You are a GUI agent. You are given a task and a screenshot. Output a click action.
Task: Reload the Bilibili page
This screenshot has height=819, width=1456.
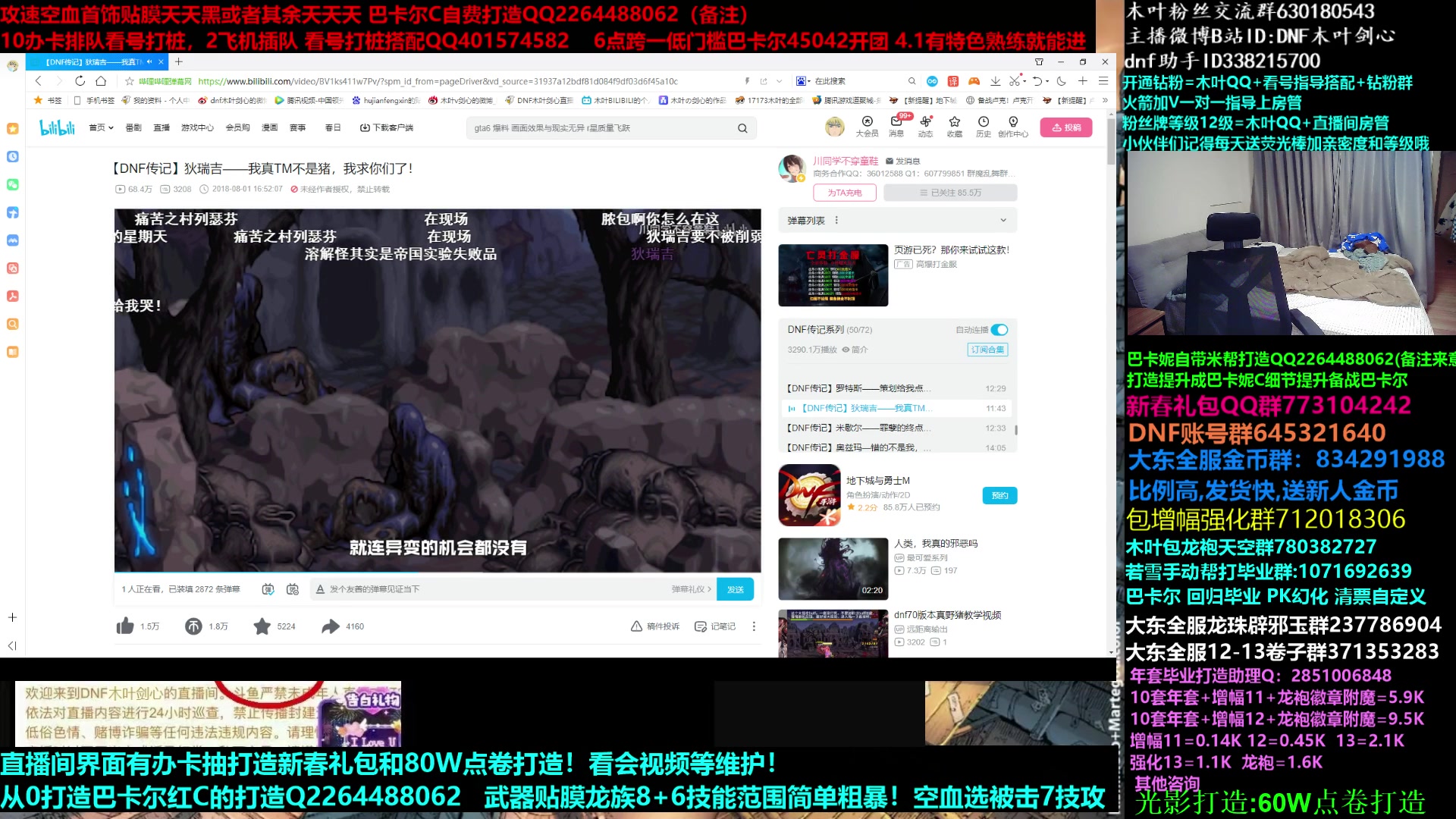pos(80,81)
